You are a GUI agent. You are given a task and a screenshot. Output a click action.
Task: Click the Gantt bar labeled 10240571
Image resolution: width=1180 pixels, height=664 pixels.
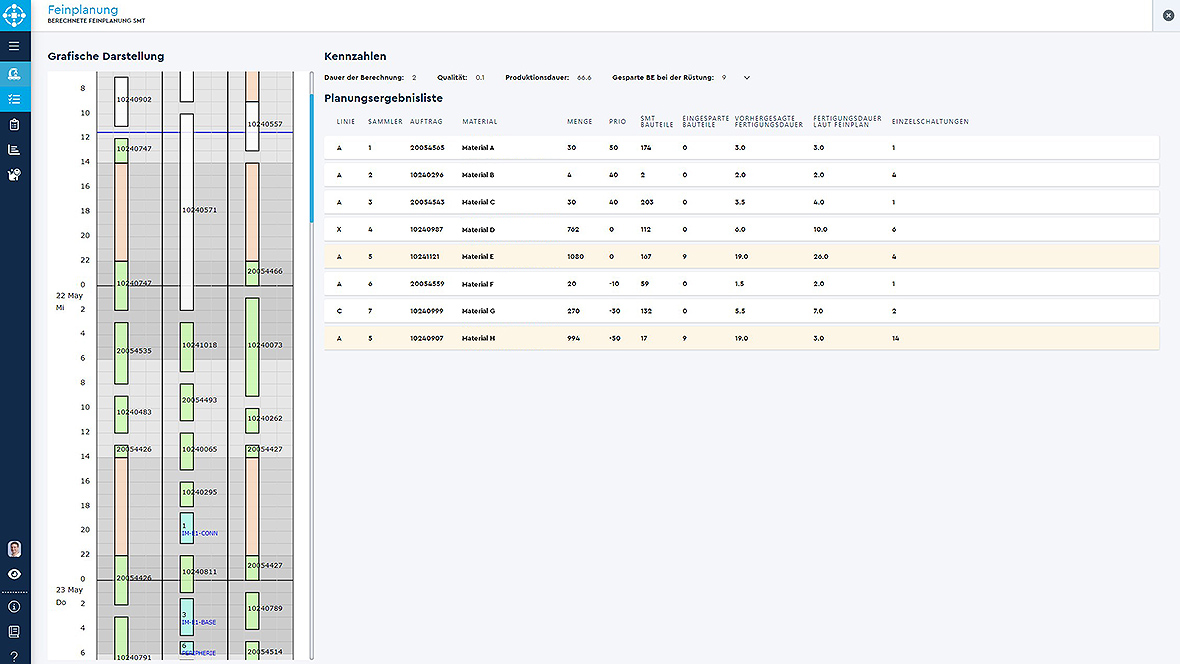point(187,212)
